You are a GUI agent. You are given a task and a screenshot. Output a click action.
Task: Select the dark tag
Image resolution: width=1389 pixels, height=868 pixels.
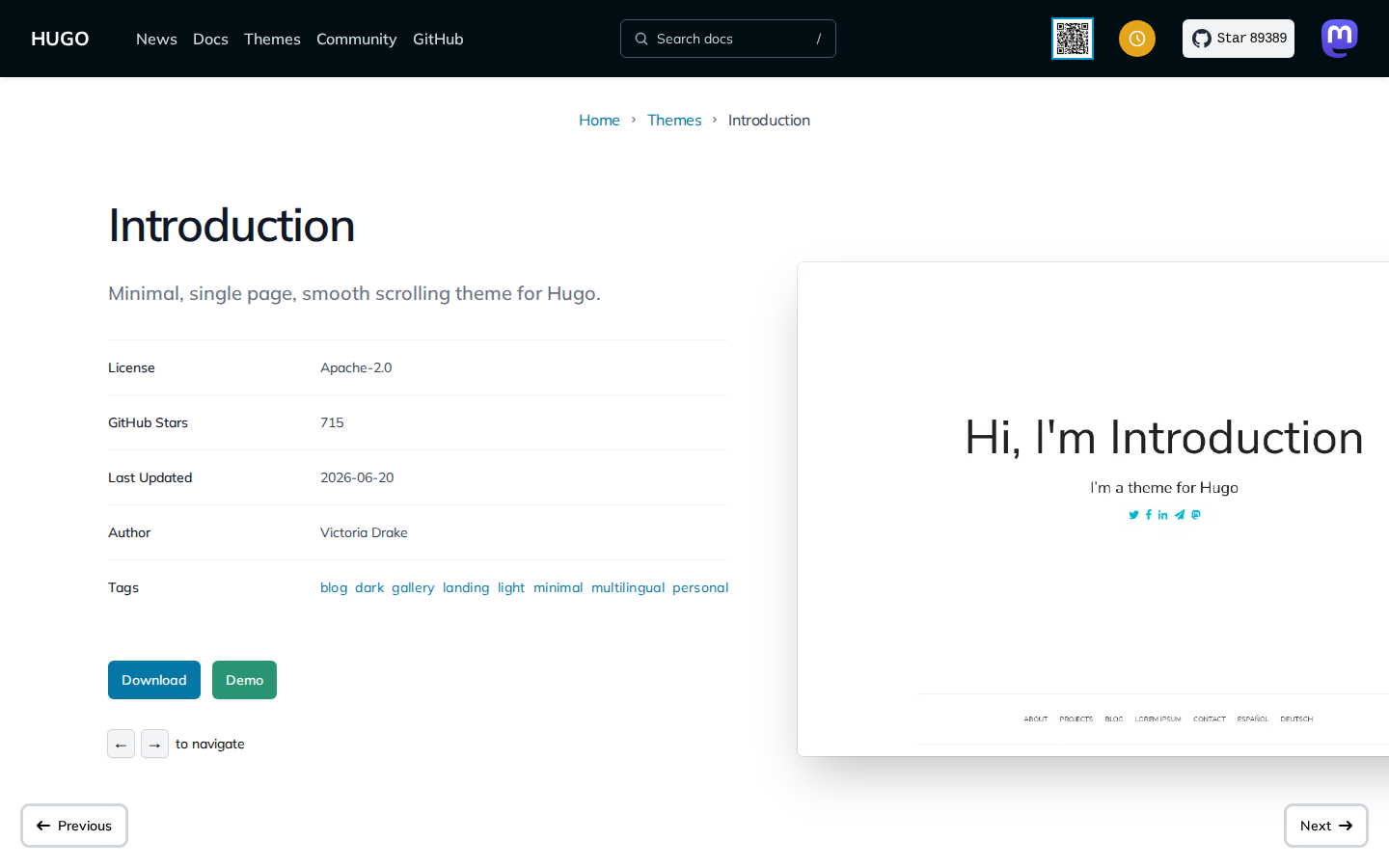(x=369, y=587)
